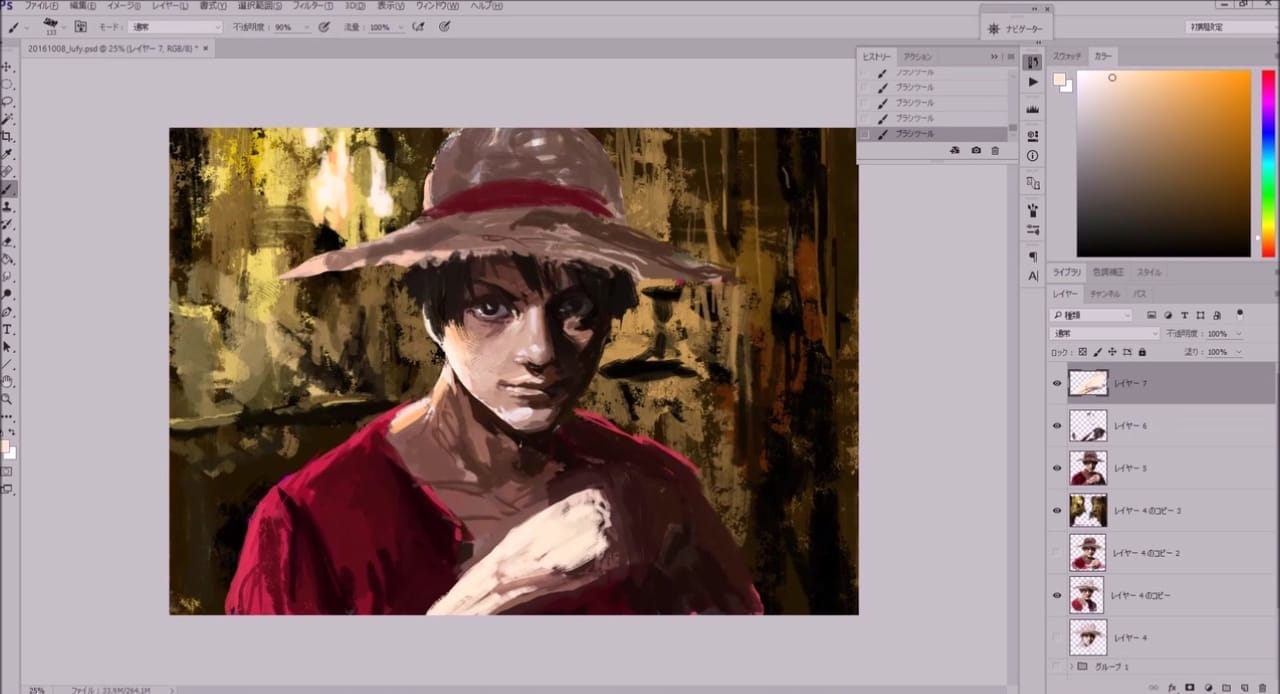The width and height of the screenshot is (1280, 694).
Task: Click inside the color picker gradient field
Action: pyautogui.click(x=1163, y=163)
